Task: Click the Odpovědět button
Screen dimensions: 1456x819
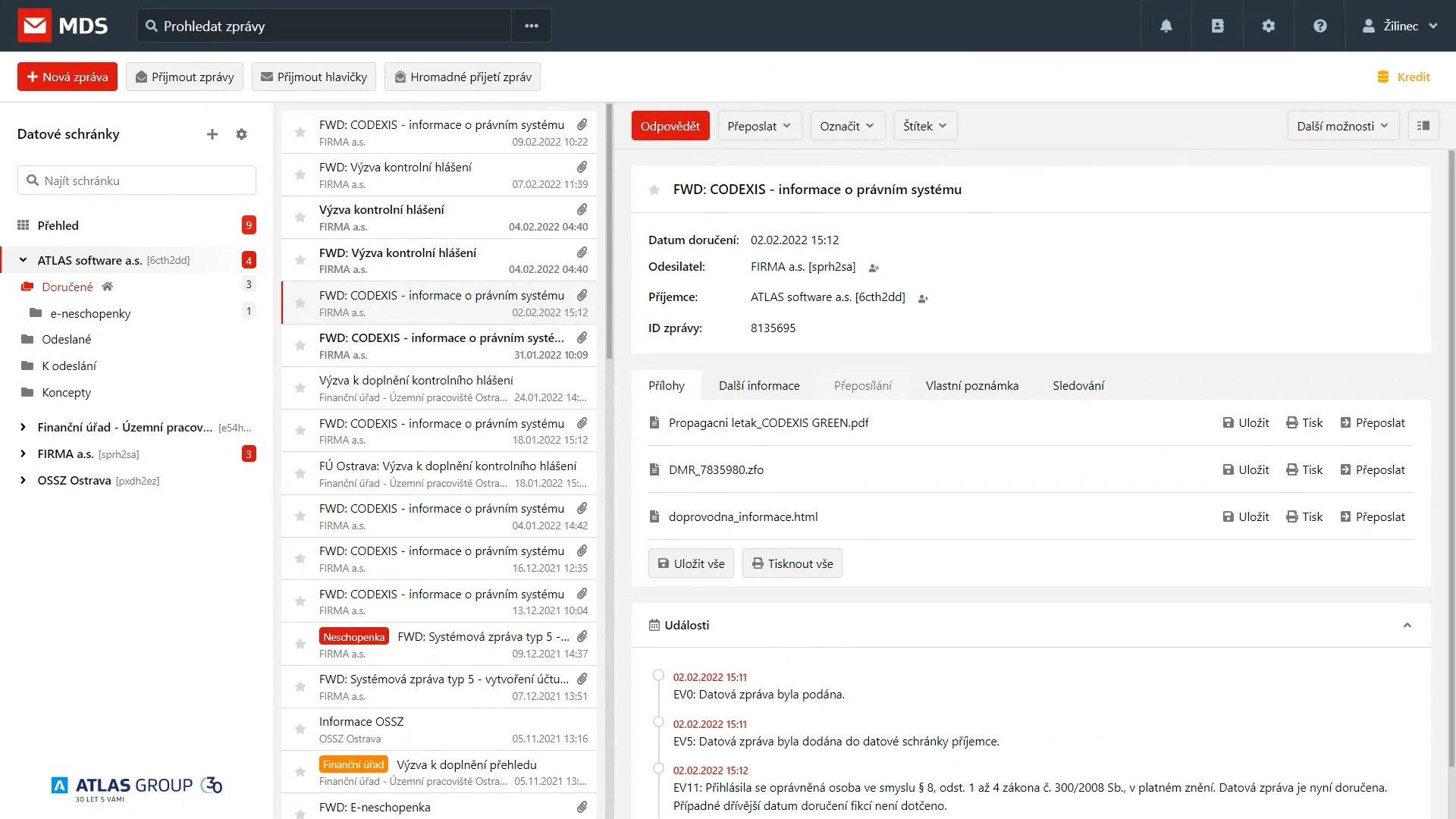Action: click(x=670, y=126)
